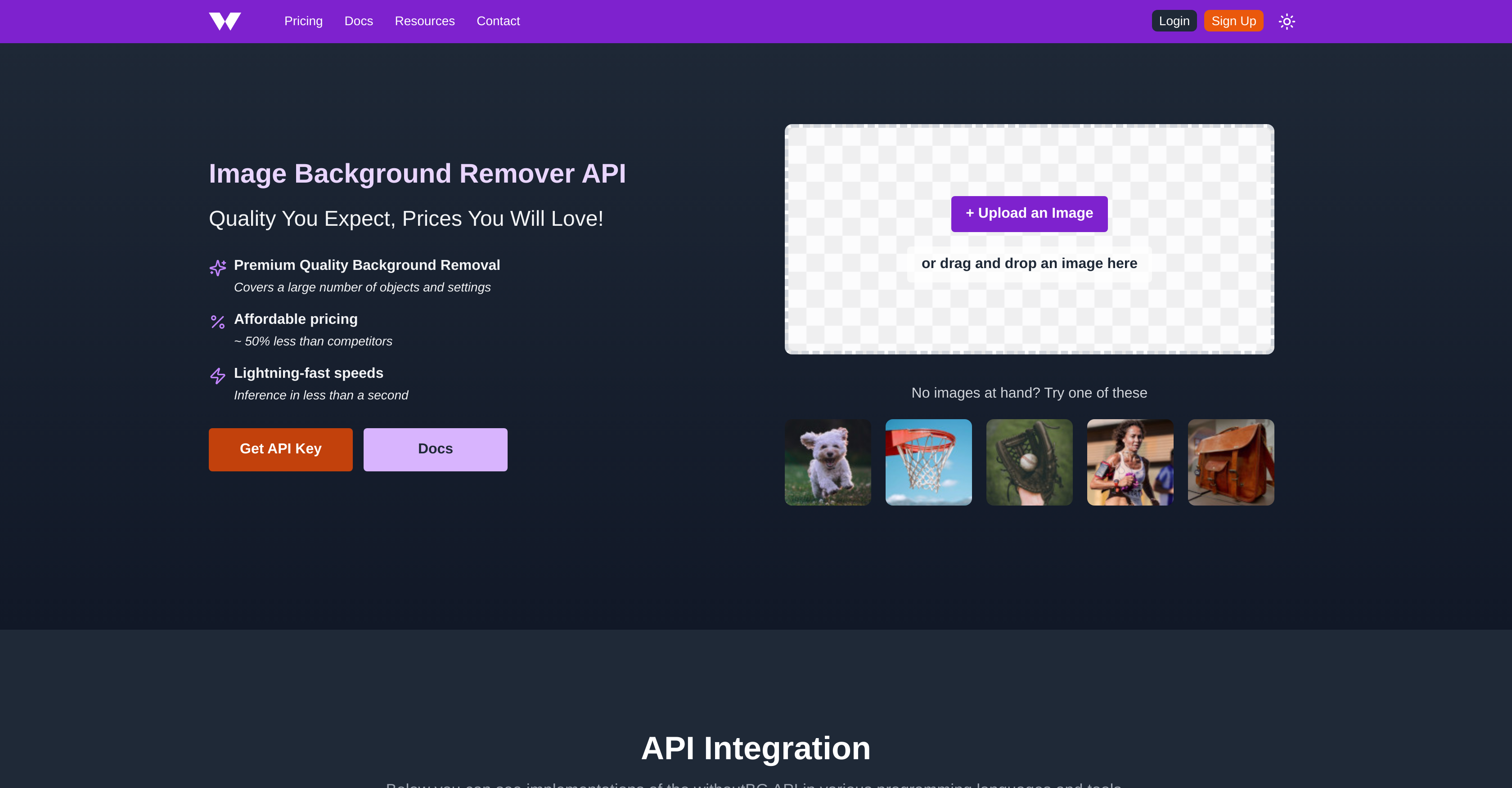Image resolution: width=1512 pixels, height=788 pixels.
Task: Select the female runner sample image
Action: pyautogui.click(x=1130, y=462)
